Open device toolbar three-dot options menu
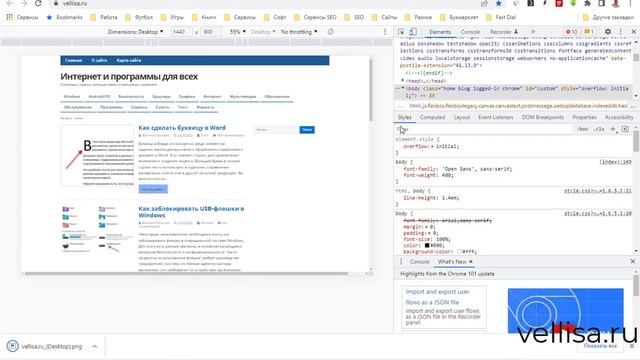Viewport: 640px width, 360px height. (385, 31)
